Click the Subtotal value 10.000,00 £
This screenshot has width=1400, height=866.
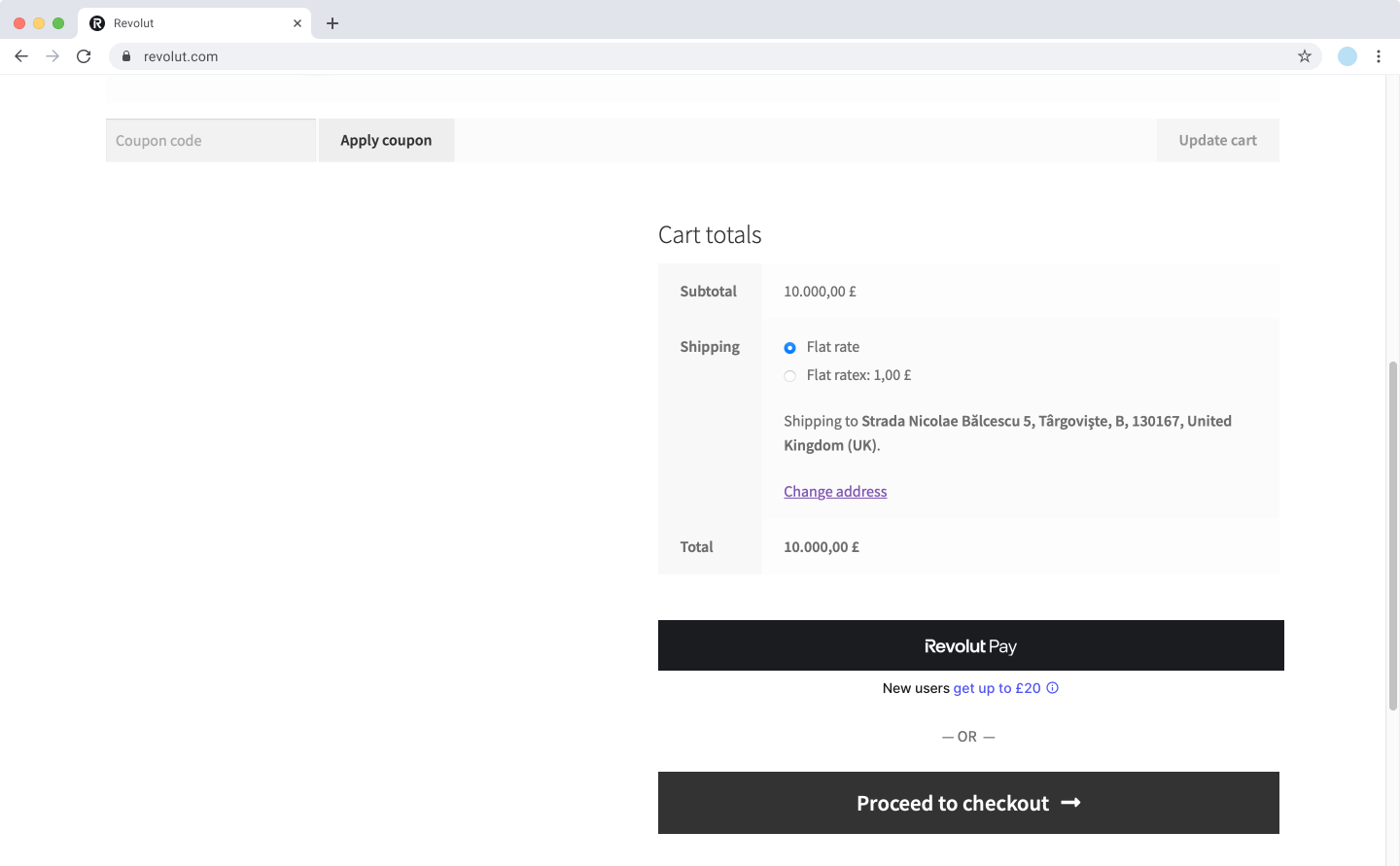click(820, 292)
